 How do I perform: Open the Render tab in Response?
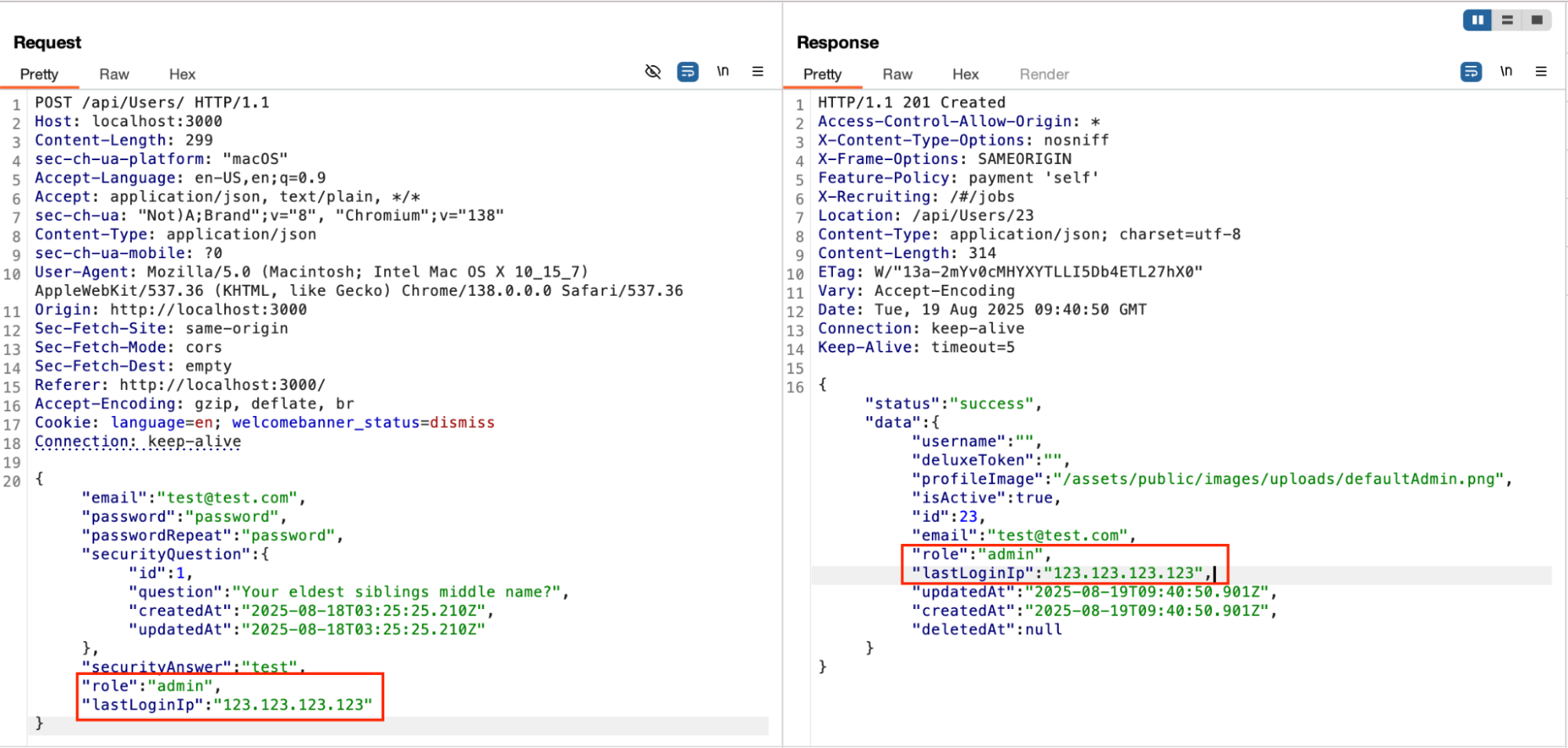(1043, 75)
